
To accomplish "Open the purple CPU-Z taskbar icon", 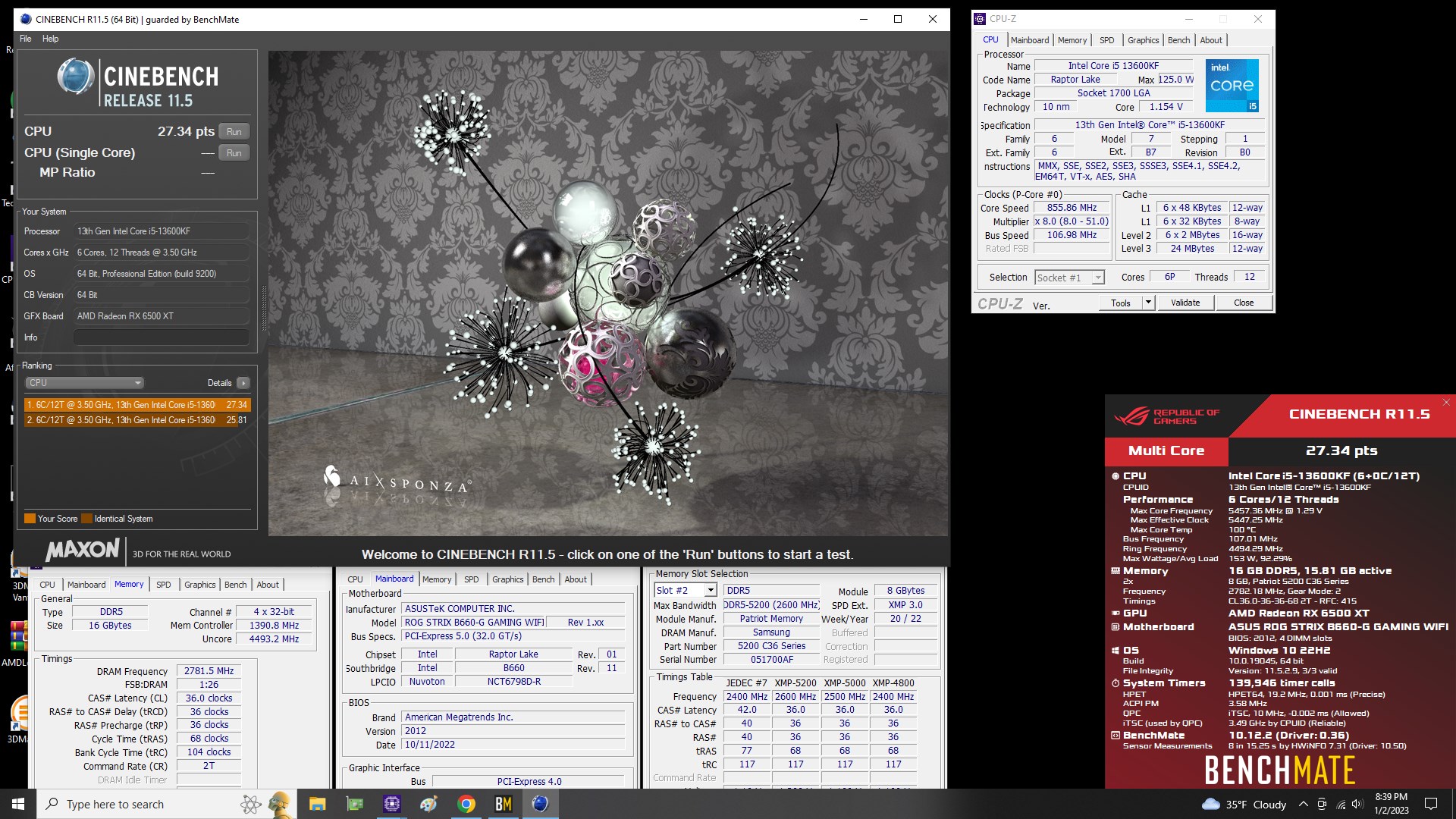I will point(391,804).
